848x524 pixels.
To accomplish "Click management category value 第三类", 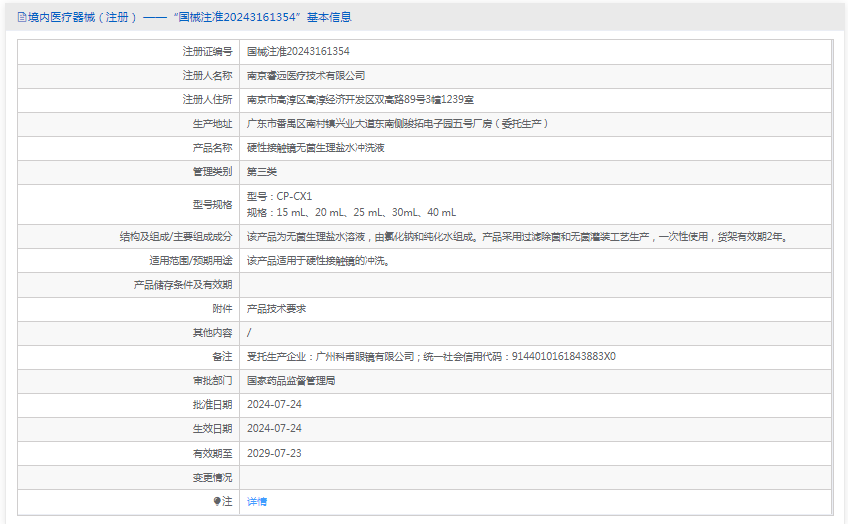I will click(262, 171).
